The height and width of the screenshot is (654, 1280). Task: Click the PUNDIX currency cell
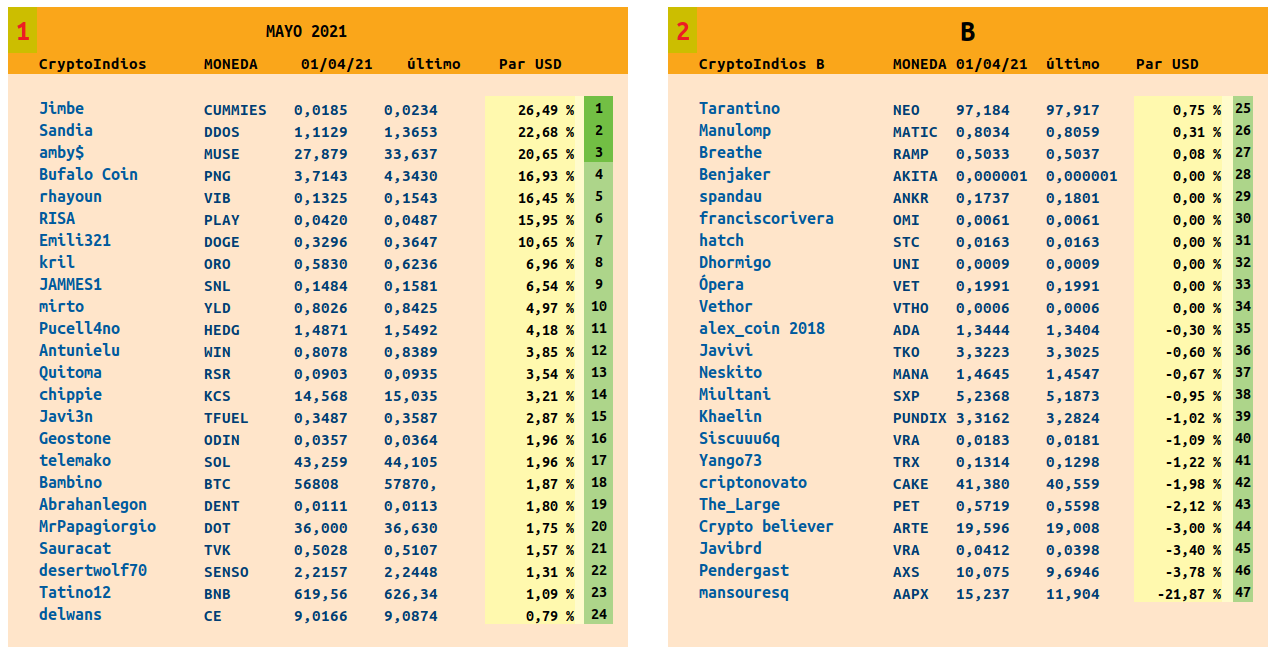tap(919, 418)
